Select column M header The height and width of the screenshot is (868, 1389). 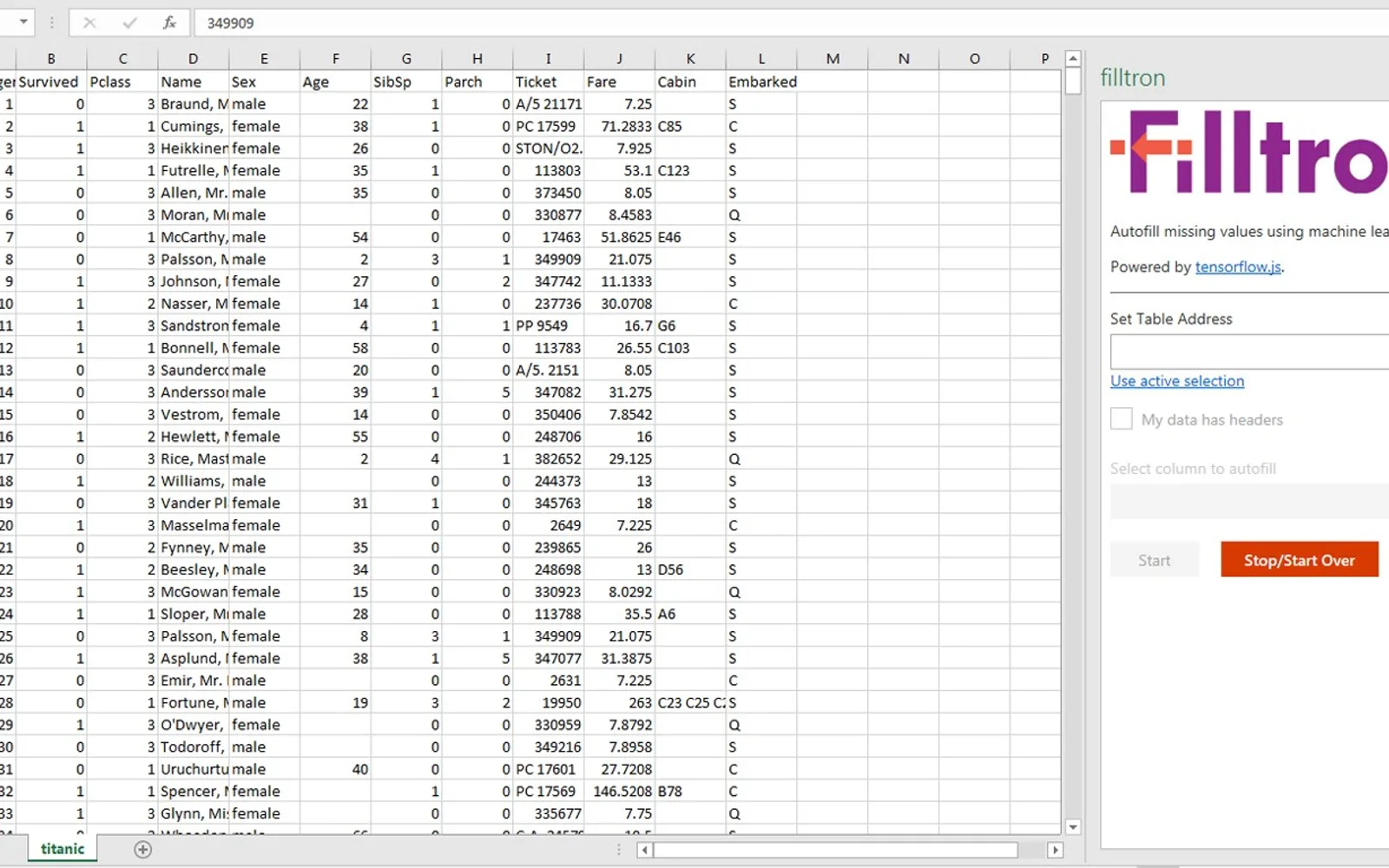(x=833, y=59)
